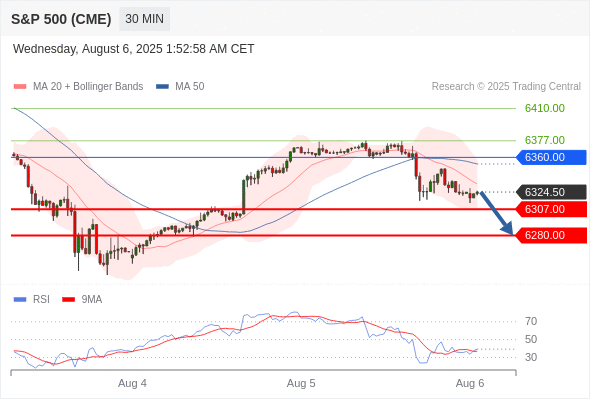
Task: Select the 6280.00 red target label
Action: [551, 236]
